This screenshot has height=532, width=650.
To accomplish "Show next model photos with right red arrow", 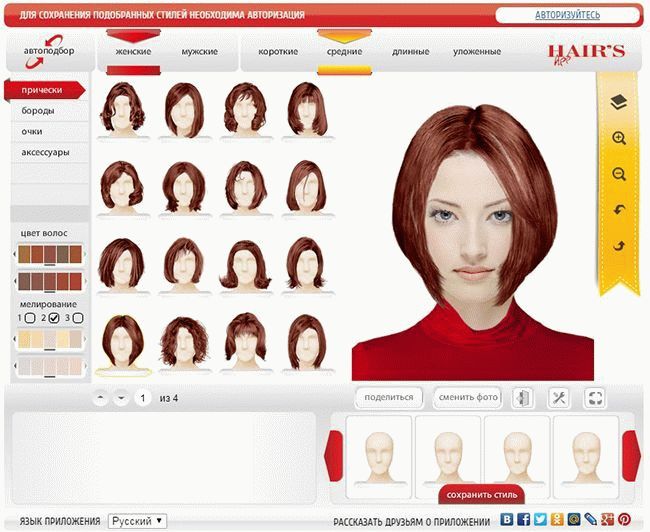I will [x=631, y=447].
